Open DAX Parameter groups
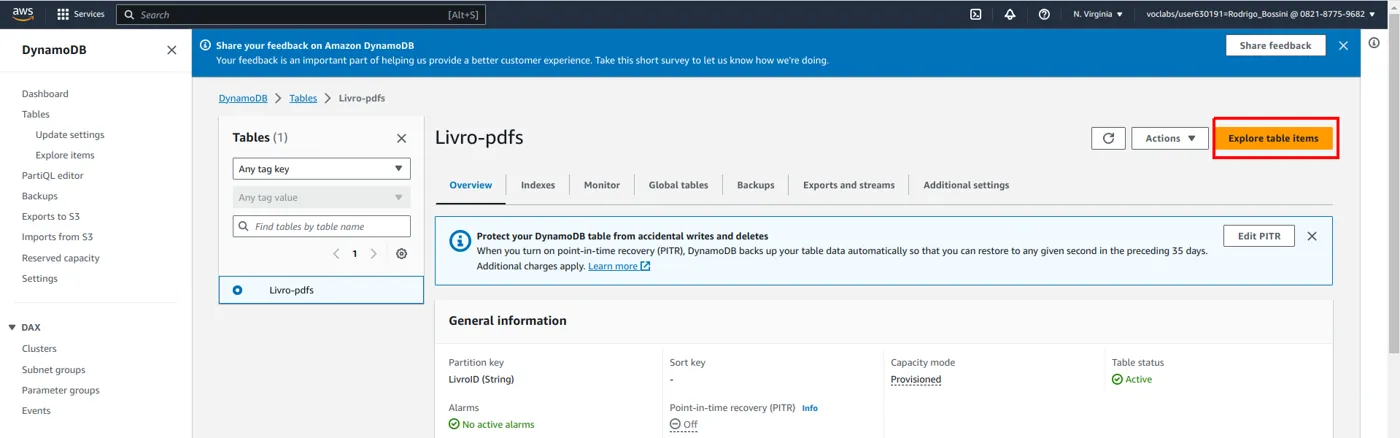1400x438 pixels. tap(61, 390)
